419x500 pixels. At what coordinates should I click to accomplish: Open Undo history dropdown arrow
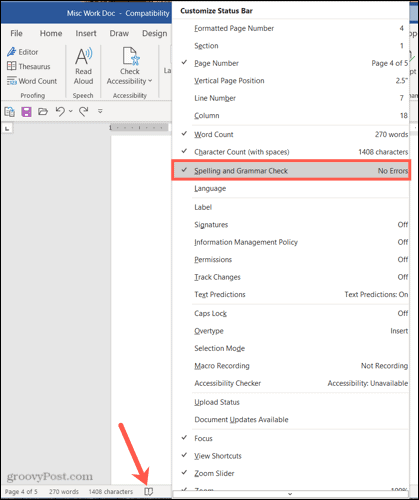(71, 111)
